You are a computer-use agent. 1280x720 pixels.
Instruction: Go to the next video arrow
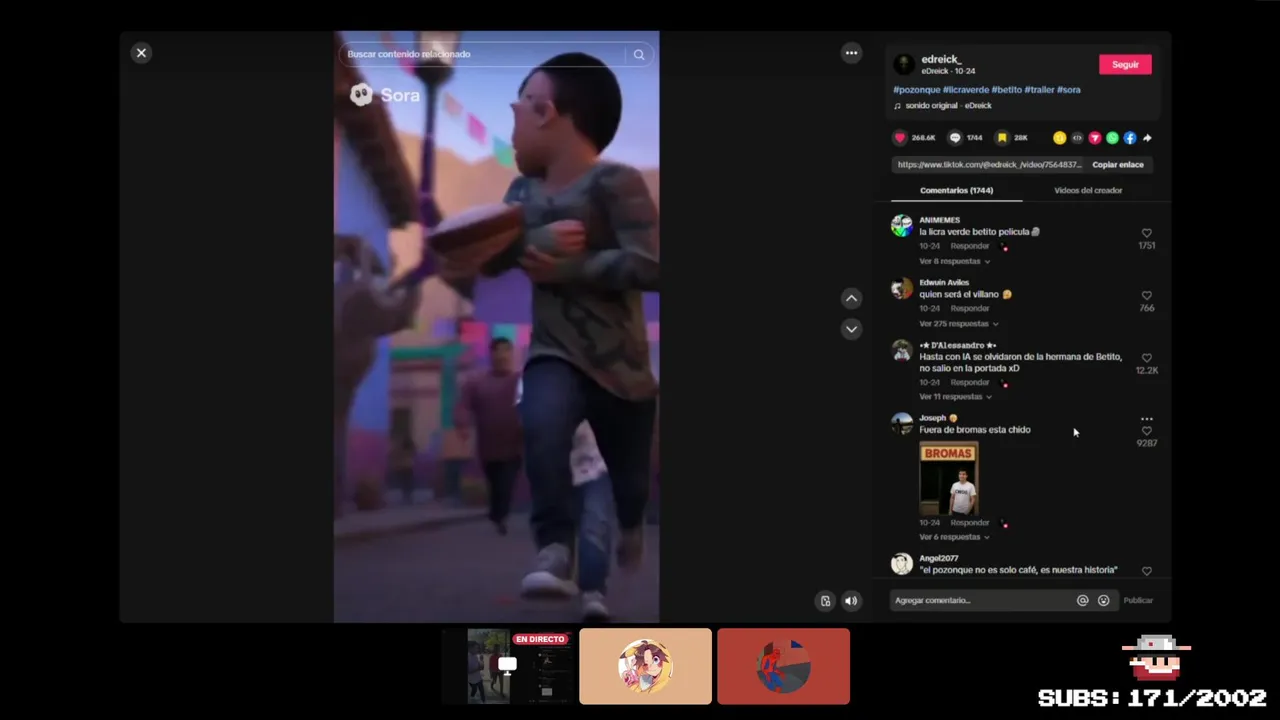[851, 329]
